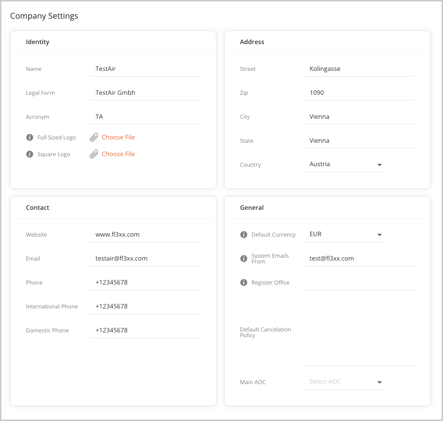443x421 pixels.
Task: Click info icon beside Square Logo
Action: coord(30,154)
